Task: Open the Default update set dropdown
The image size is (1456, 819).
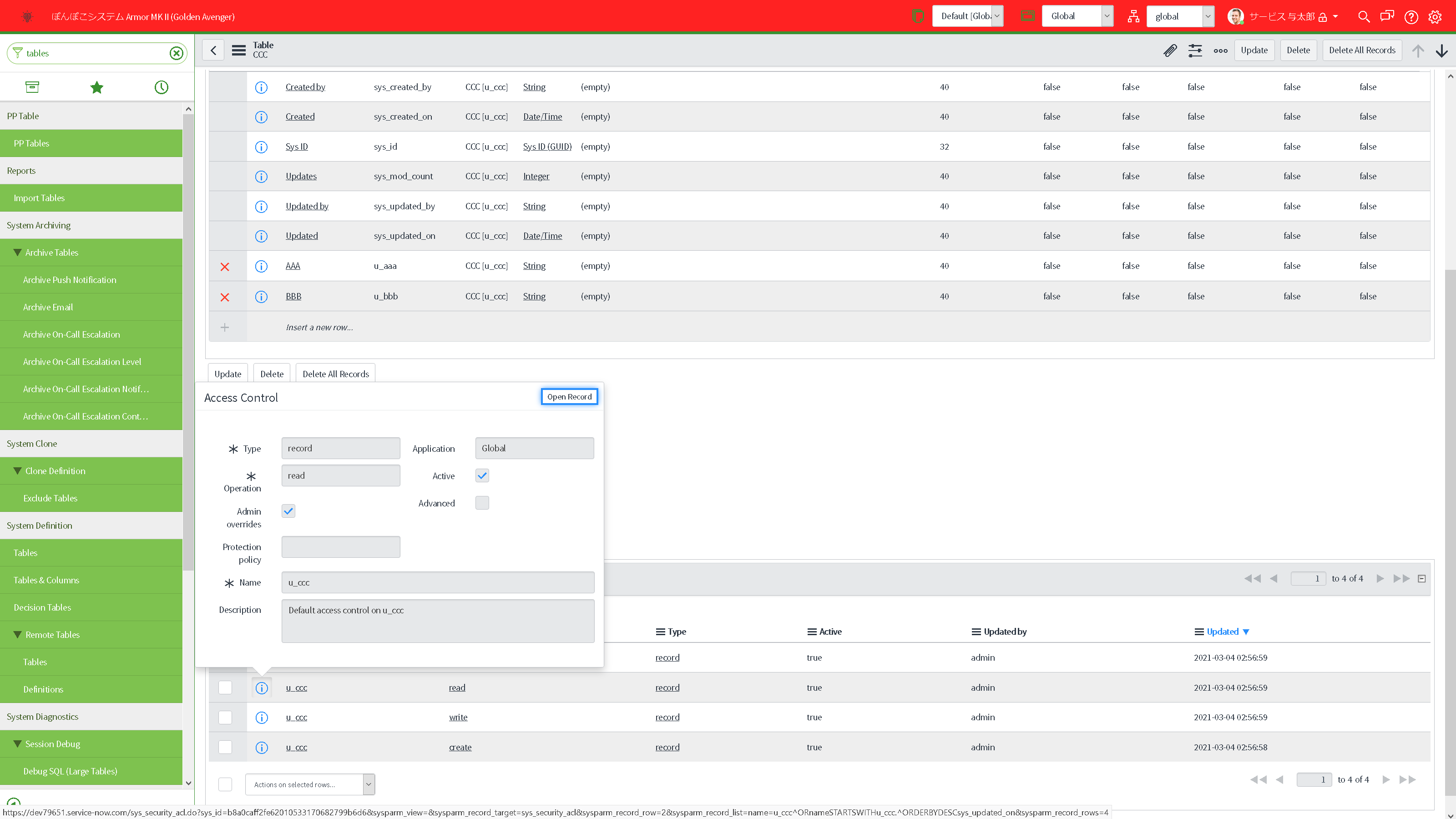Action: [968, 16]
